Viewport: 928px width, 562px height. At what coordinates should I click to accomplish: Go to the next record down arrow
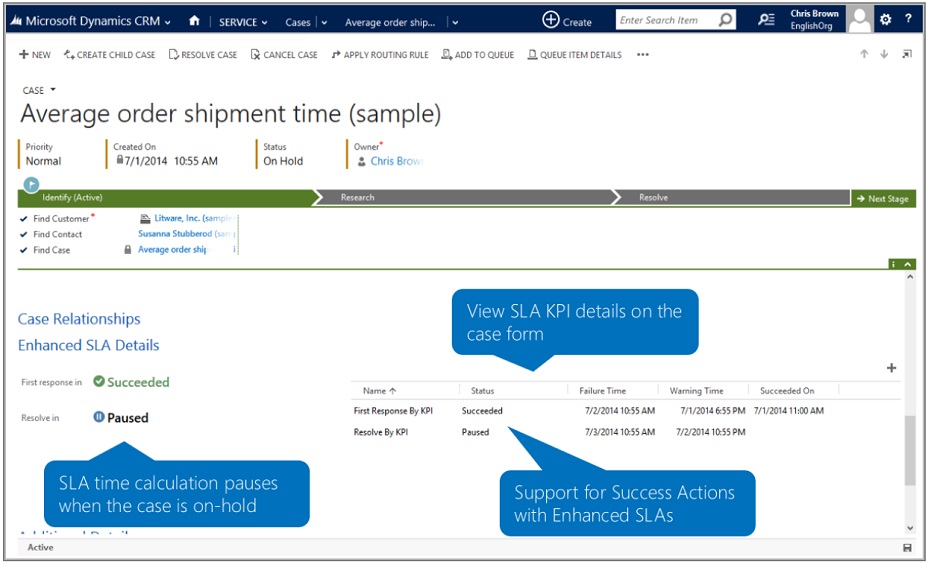[884, 54]
